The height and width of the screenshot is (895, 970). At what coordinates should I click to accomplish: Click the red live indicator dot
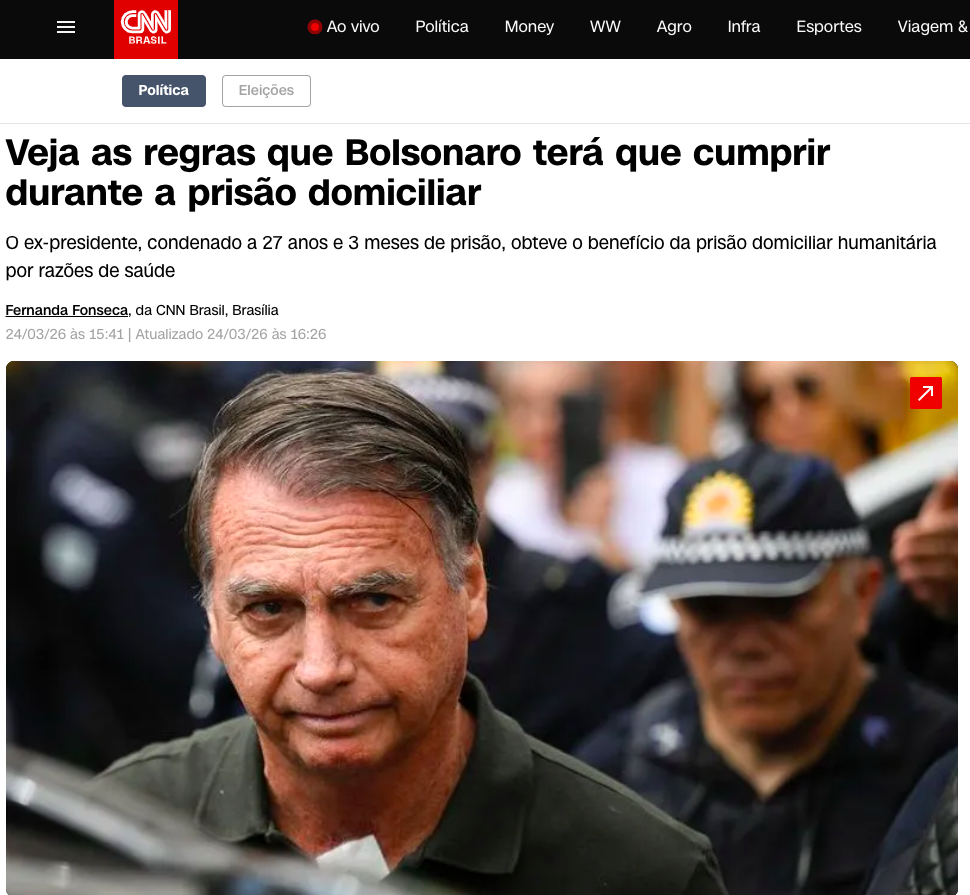pyautogui.click(x=315, y=27)
